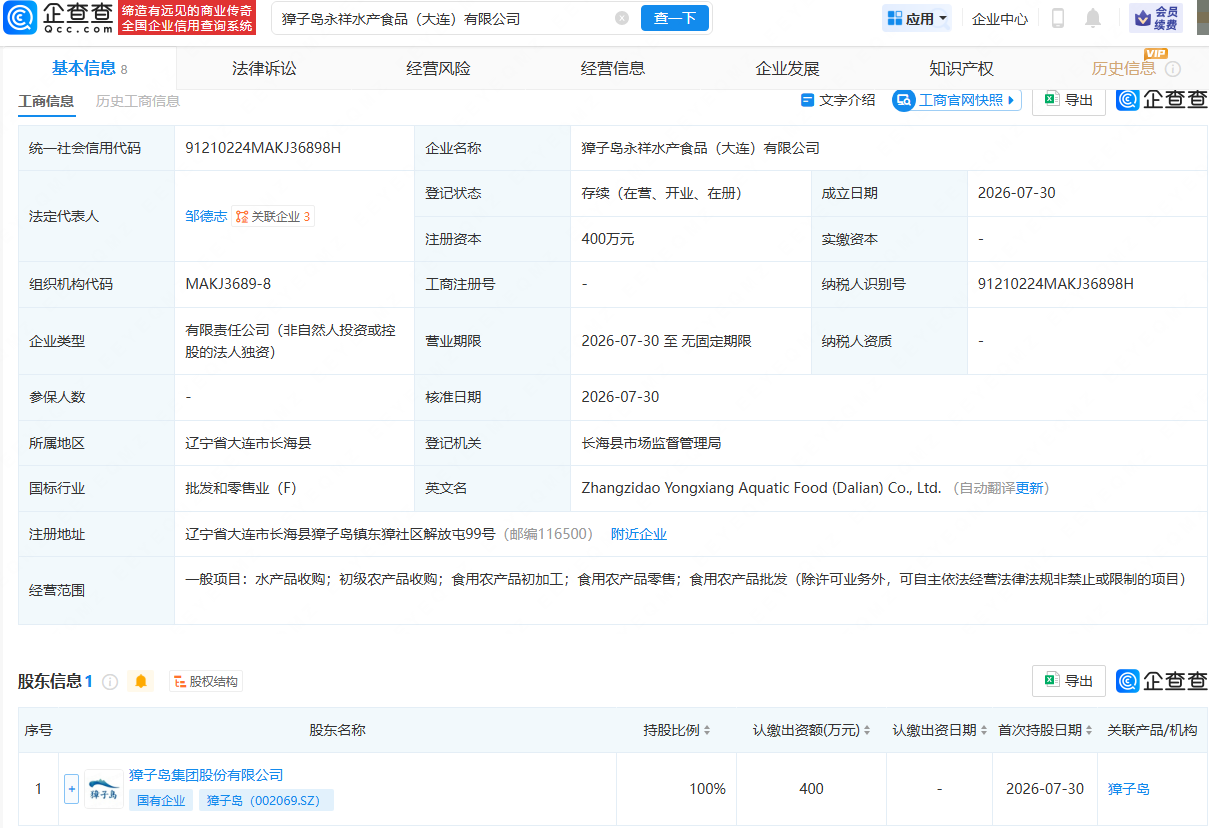Open the text introduction (文字介绍)
The width and height of the screenshot is (1209, 828).
pyautogui.click(x=838, y=100)
